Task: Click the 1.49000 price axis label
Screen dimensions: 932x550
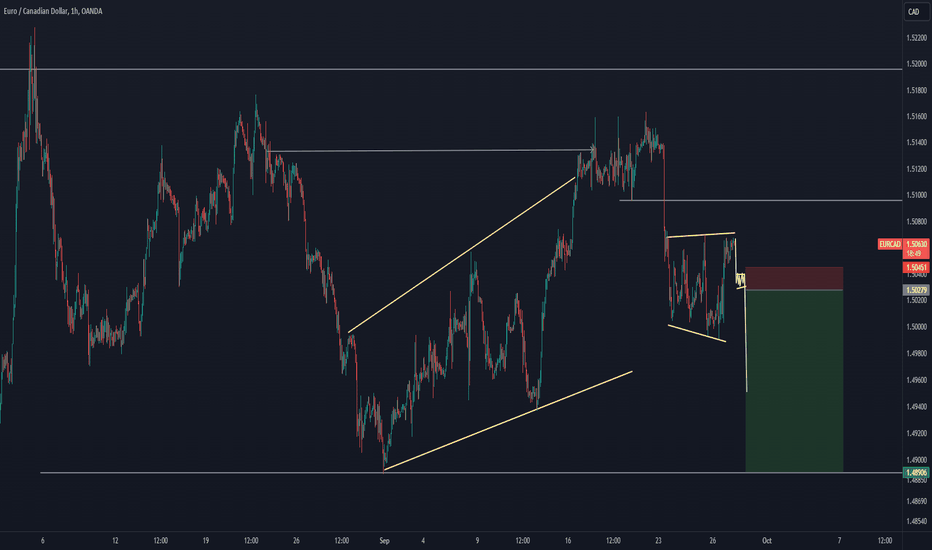Action: point(917,460)
